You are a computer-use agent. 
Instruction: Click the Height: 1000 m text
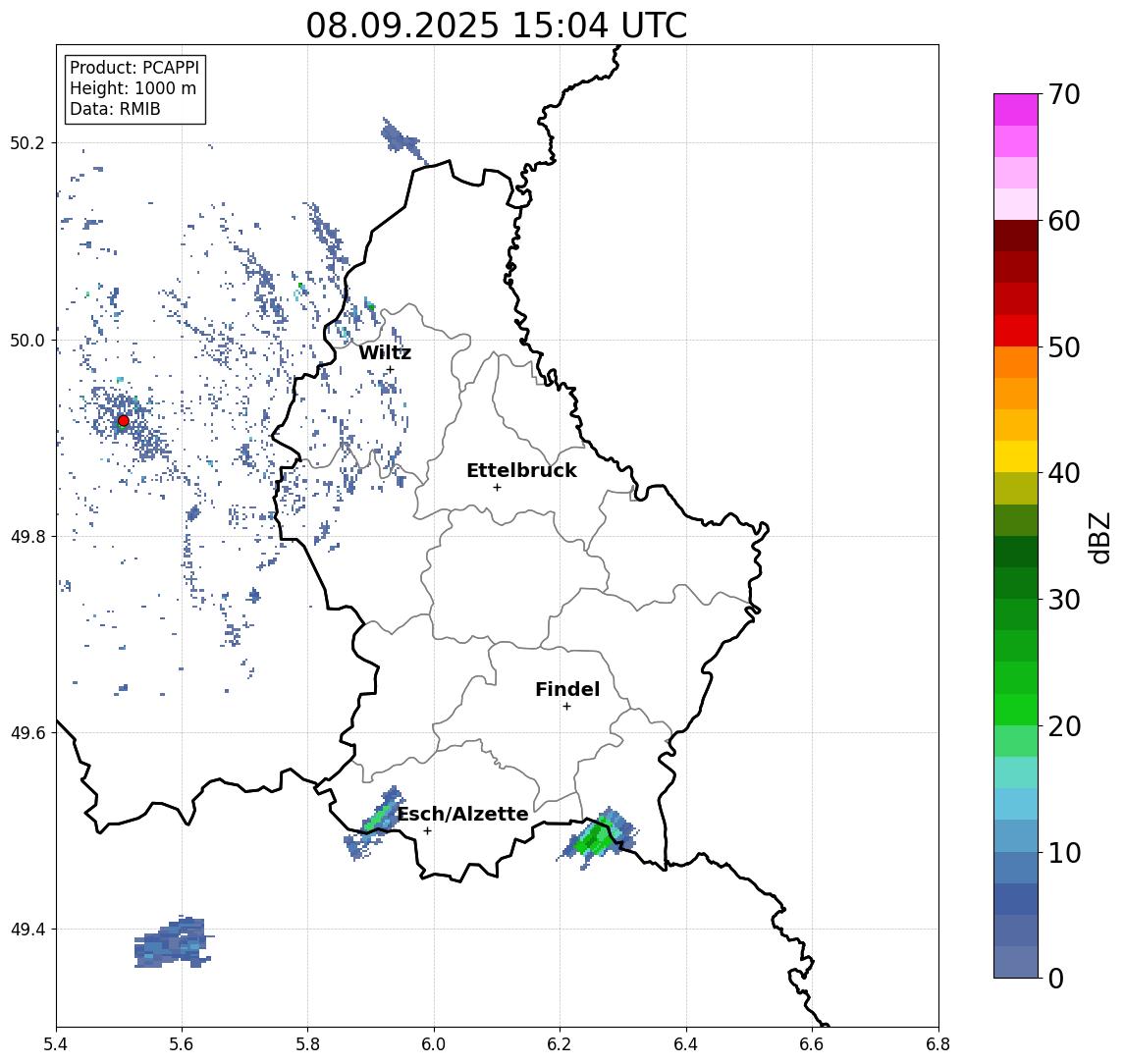(133, 88)
